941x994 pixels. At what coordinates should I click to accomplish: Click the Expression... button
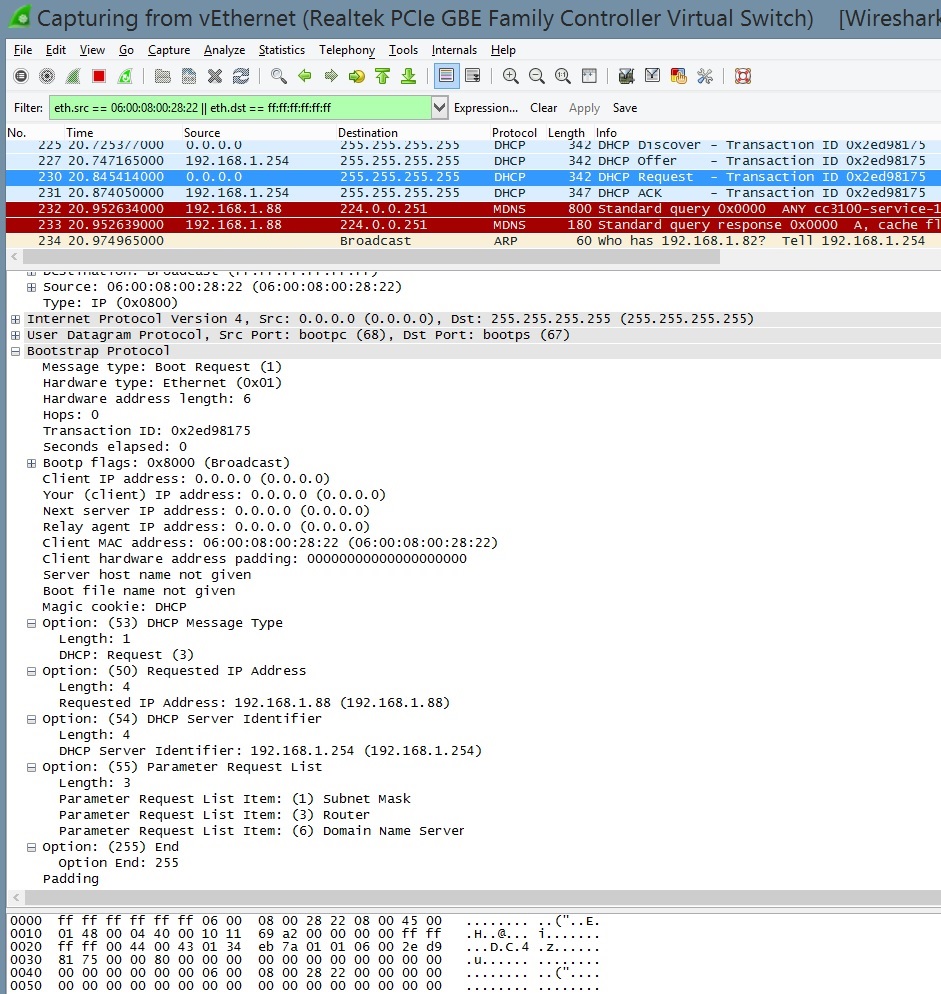coord(486,108)
